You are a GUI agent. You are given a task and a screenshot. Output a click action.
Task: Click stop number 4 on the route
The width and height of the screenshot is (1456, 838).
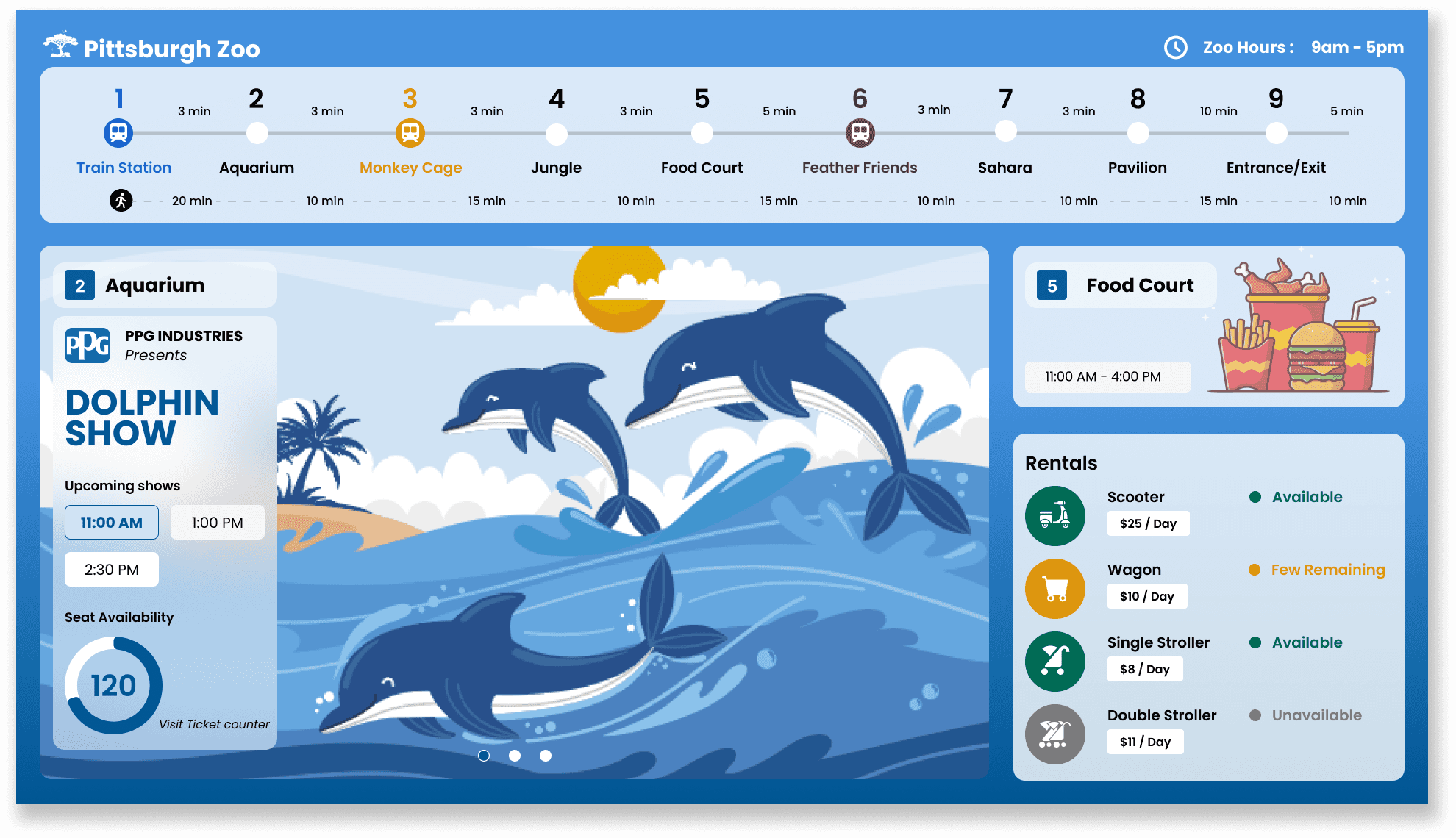click(x=557, y=99)
